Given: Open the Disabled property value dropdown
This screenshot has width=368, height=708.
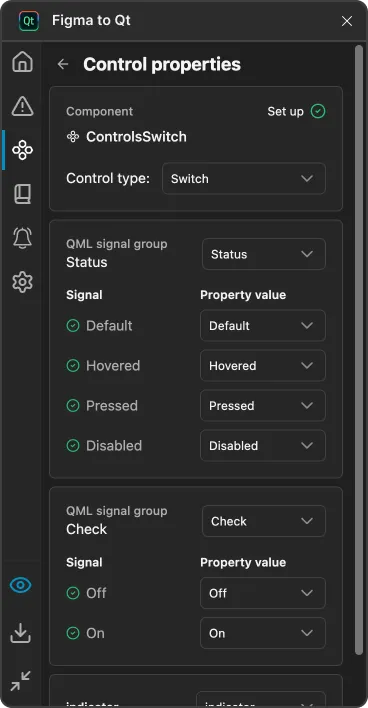Looking at the screenshot, I should coord(263,446).
